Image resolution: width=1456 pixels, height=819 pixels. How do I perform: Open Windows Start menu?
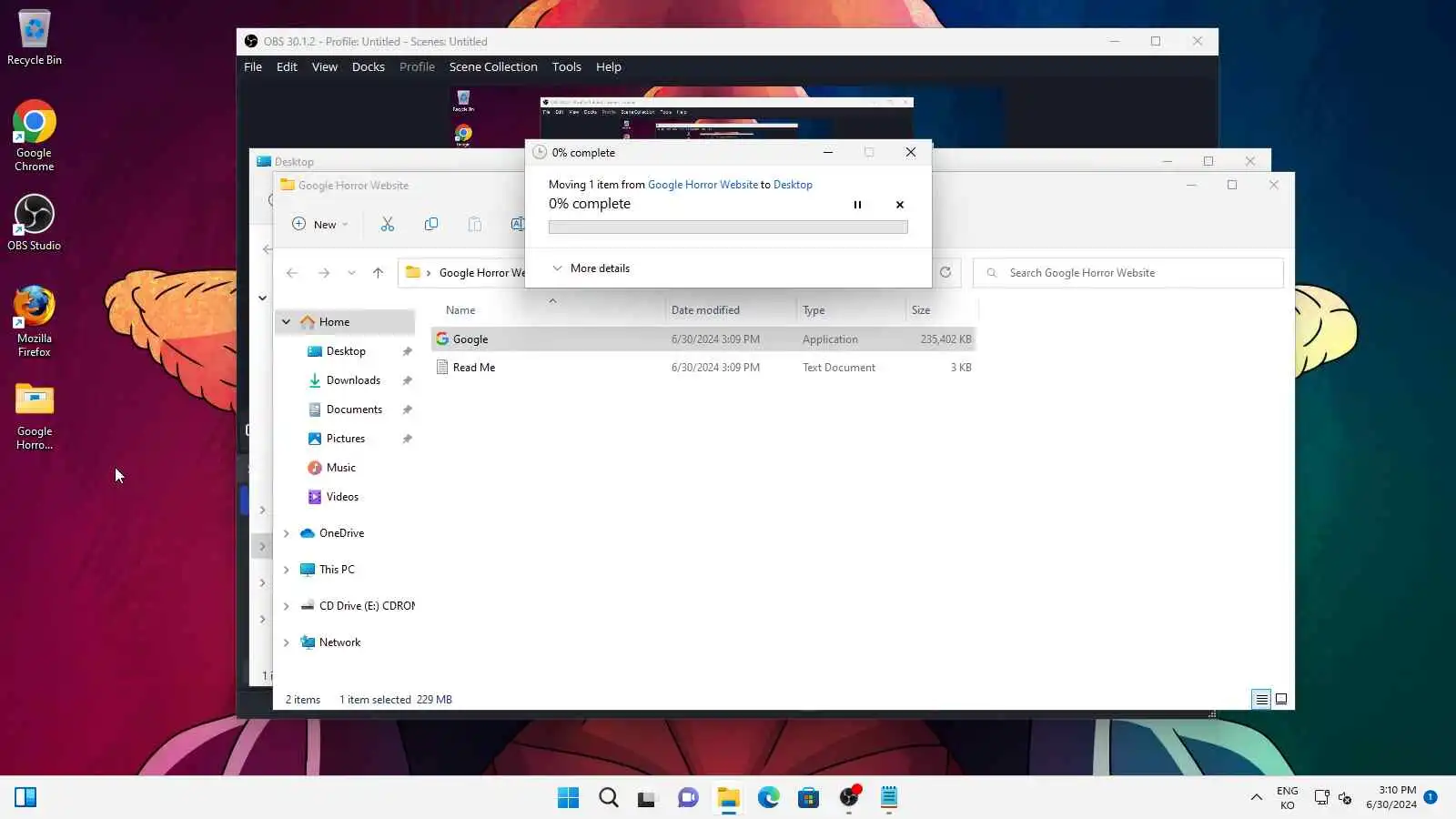coord(568,798)
